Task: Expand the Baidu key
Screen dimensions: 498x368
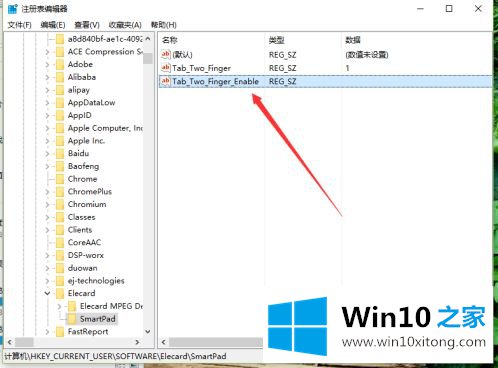Action: pos(47,154)
